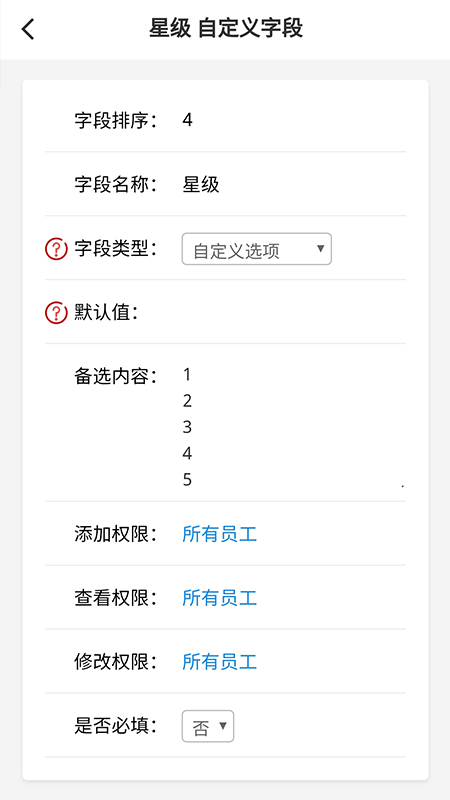Click 所有员工 link for 查看权限
The width and height of the screenshot is (450, 800).
(219, 598)
